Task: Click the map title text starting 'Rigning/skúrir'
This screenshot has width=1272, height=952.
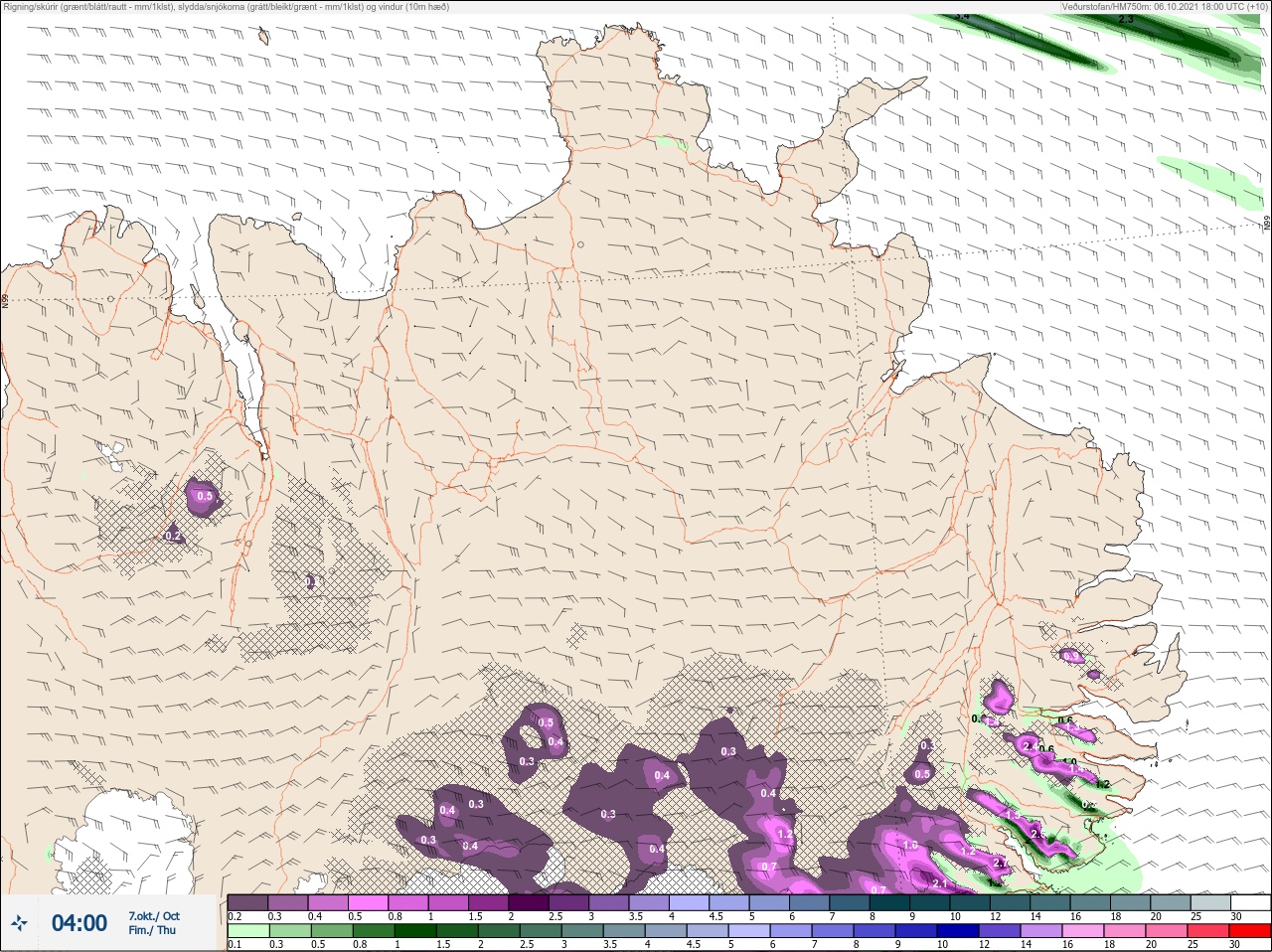Action: (x=227, y=6)
